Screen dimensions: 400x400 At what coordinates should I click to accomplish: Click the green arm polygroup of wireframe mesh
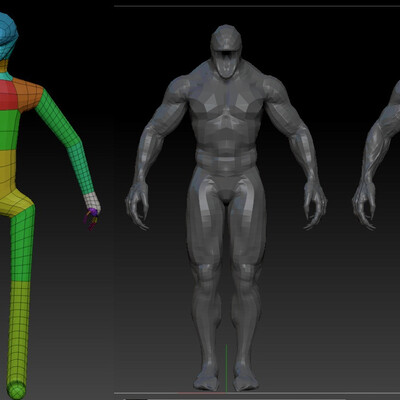coord(65,140)
